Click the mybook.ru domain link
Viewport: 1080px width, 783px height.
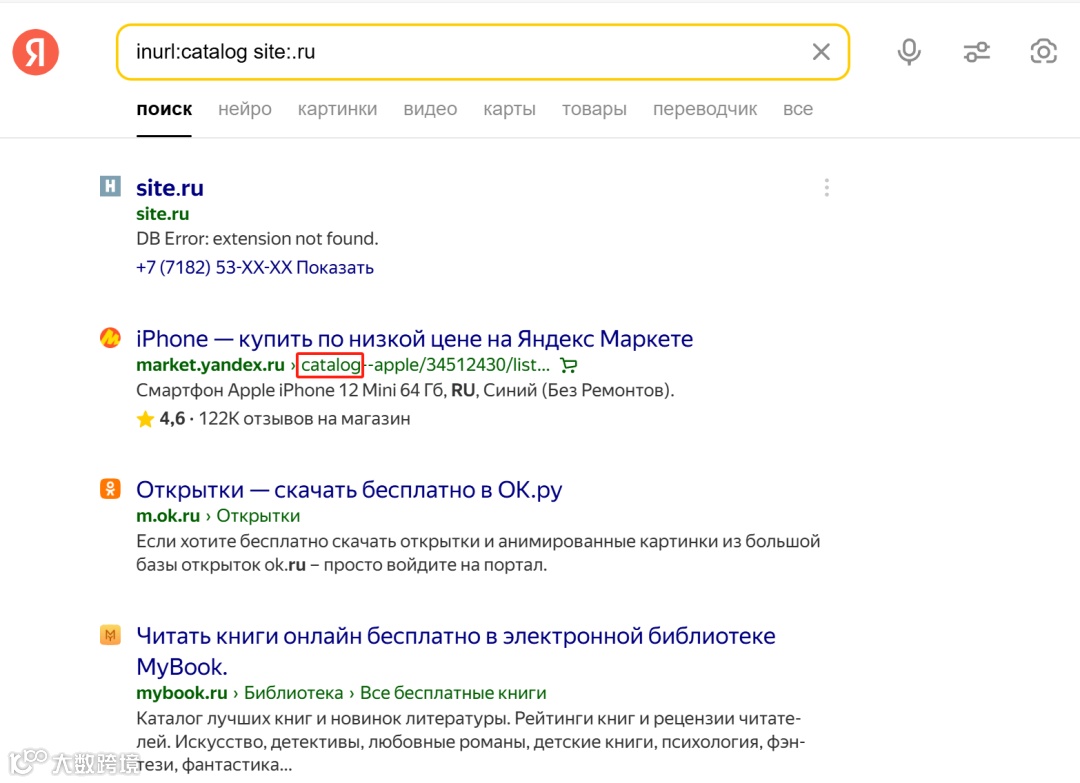click(x=182, y=693)
